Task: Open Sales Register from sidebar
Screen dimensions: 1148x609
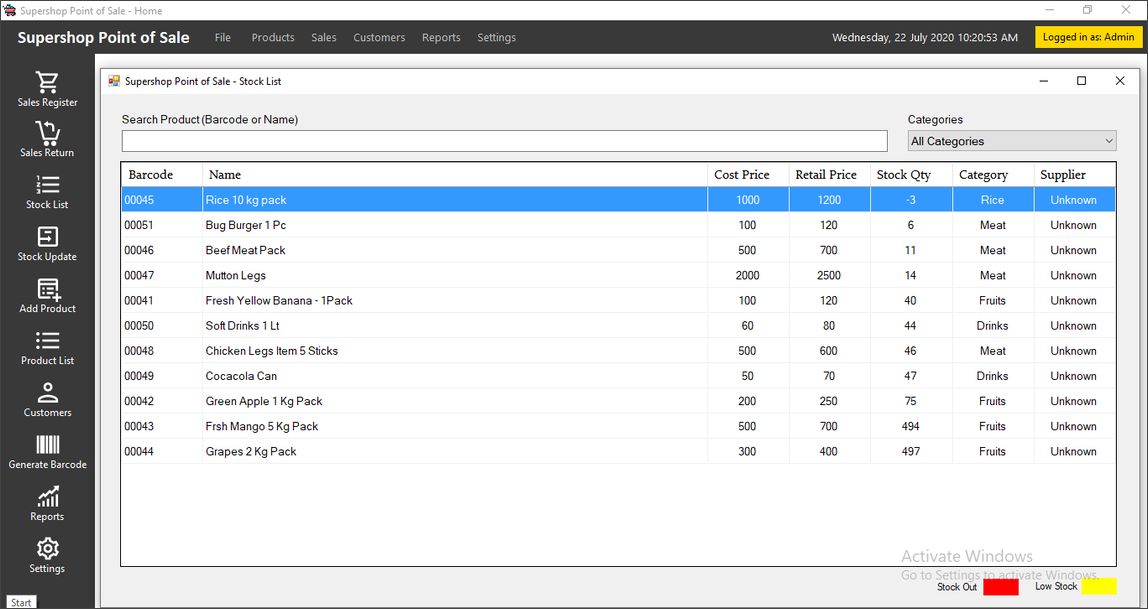Action: (47, 89)
